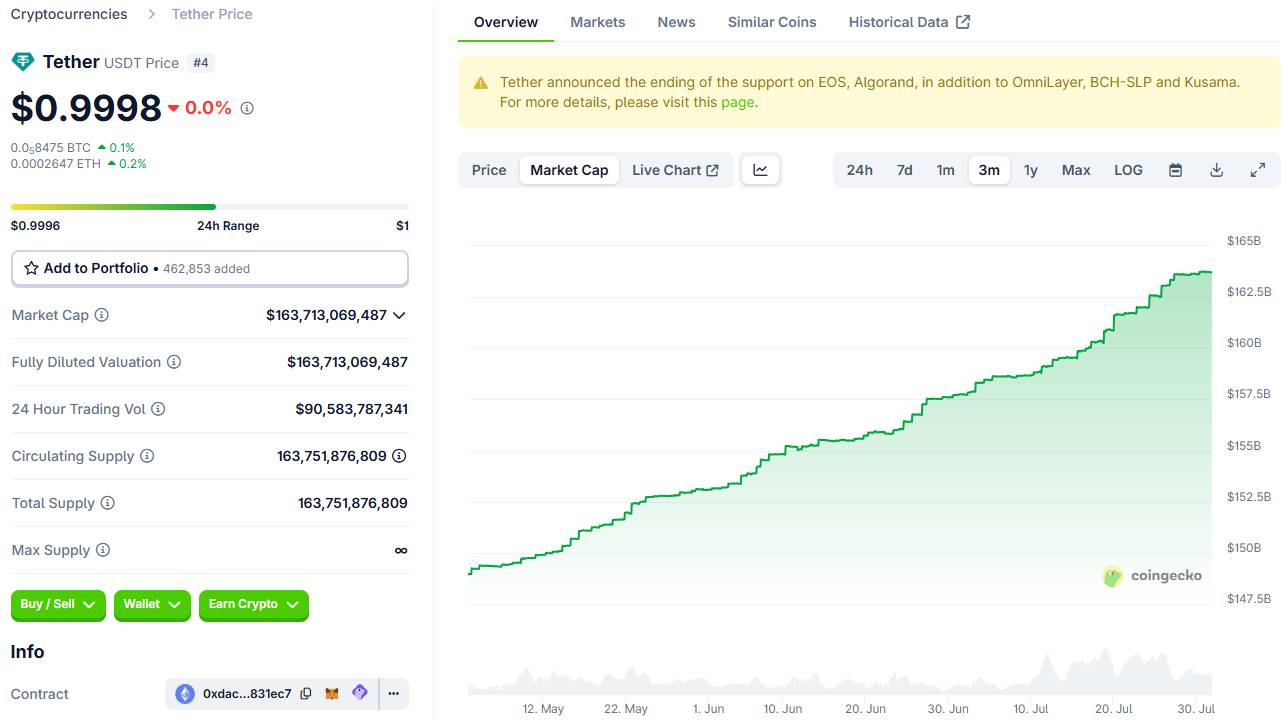The width and height of the screenshot is (1281, 720).
Task: Select the Max time range
Action: pos(1076,170)
